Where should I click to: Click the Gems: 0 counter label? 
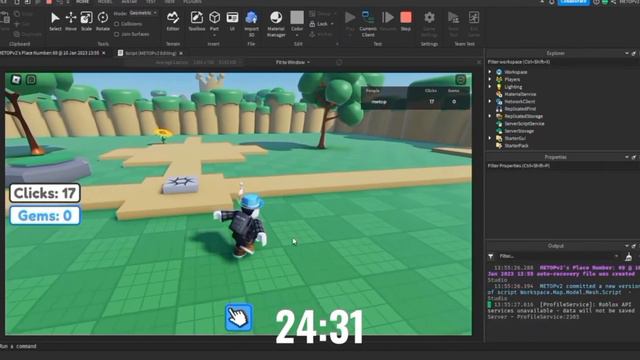click(x=45, y=216)
